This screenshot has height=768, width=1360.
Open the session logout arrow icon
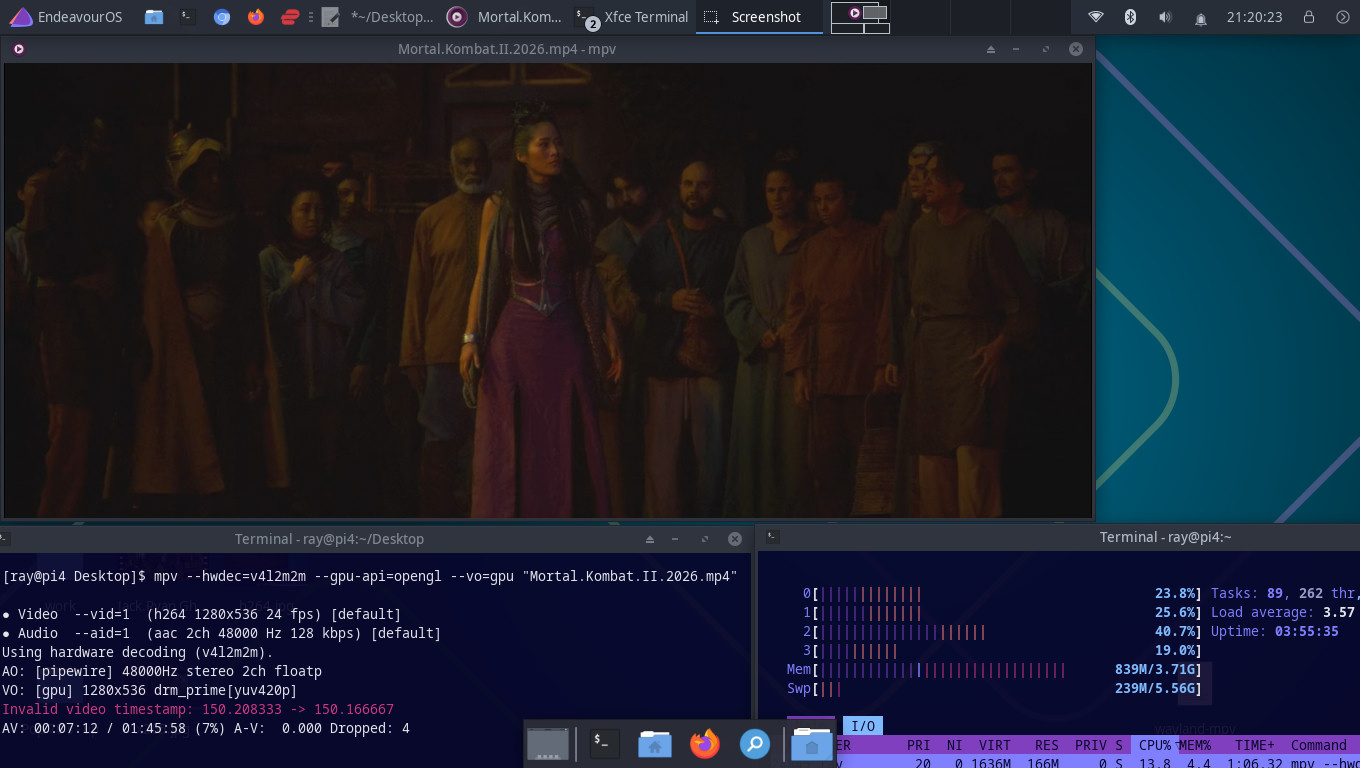click(1342, 17)
